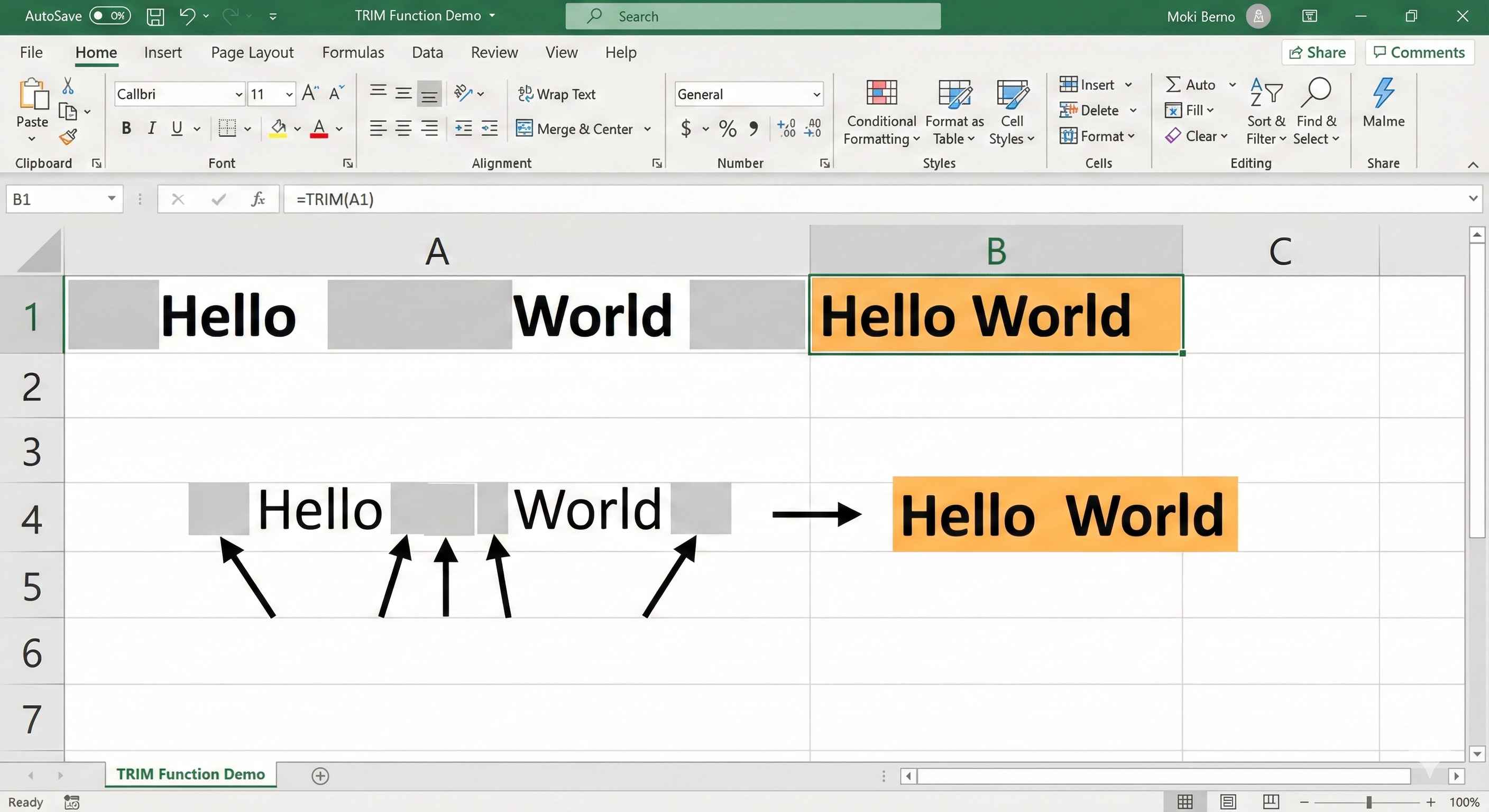Viewport: 1489px width, 812px height.
Task: Open the font size dropdown
Action: coord(289,94)
